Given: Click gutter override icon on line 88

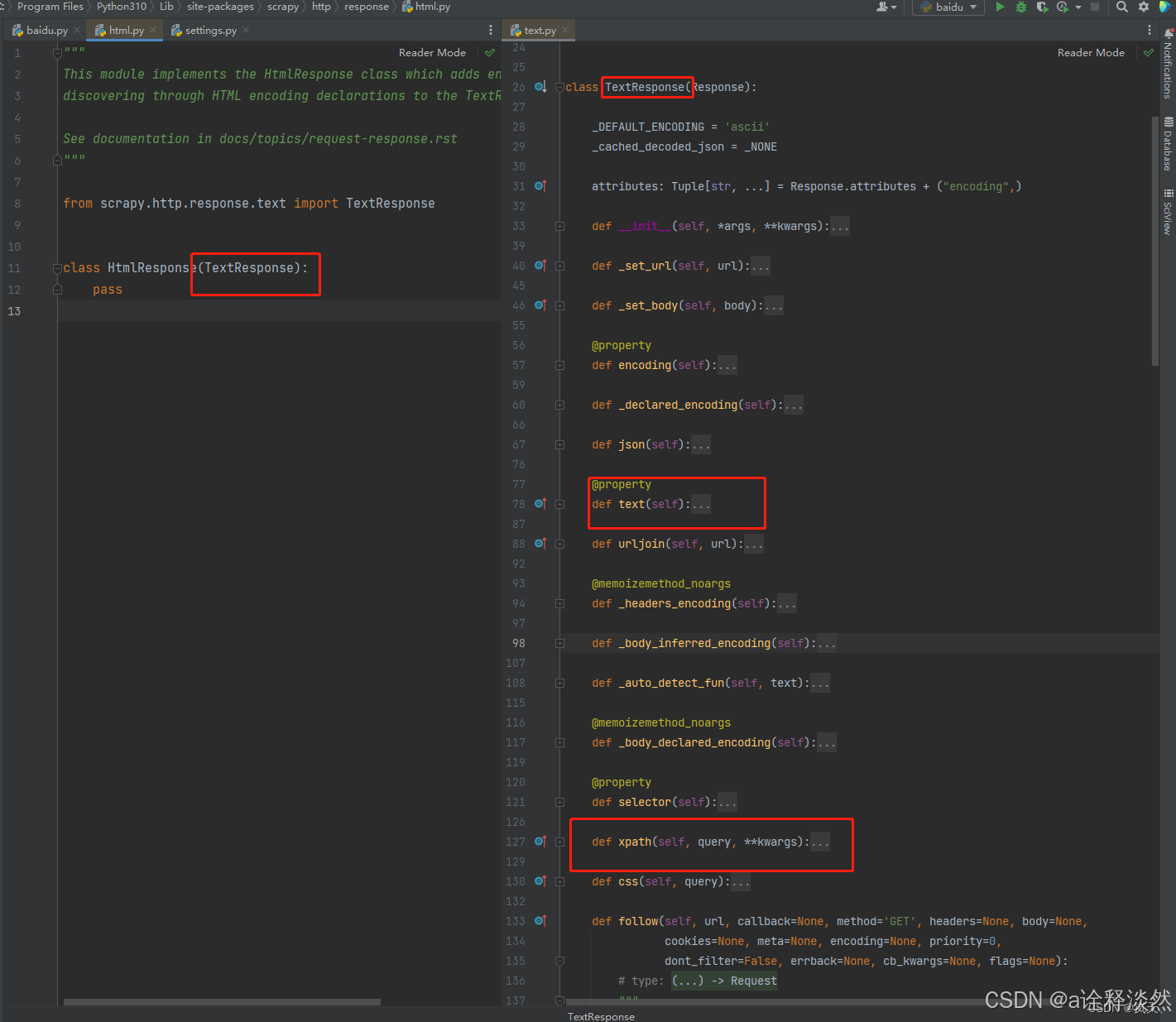Looking at the screenshot, I should (x=540, y=544).
